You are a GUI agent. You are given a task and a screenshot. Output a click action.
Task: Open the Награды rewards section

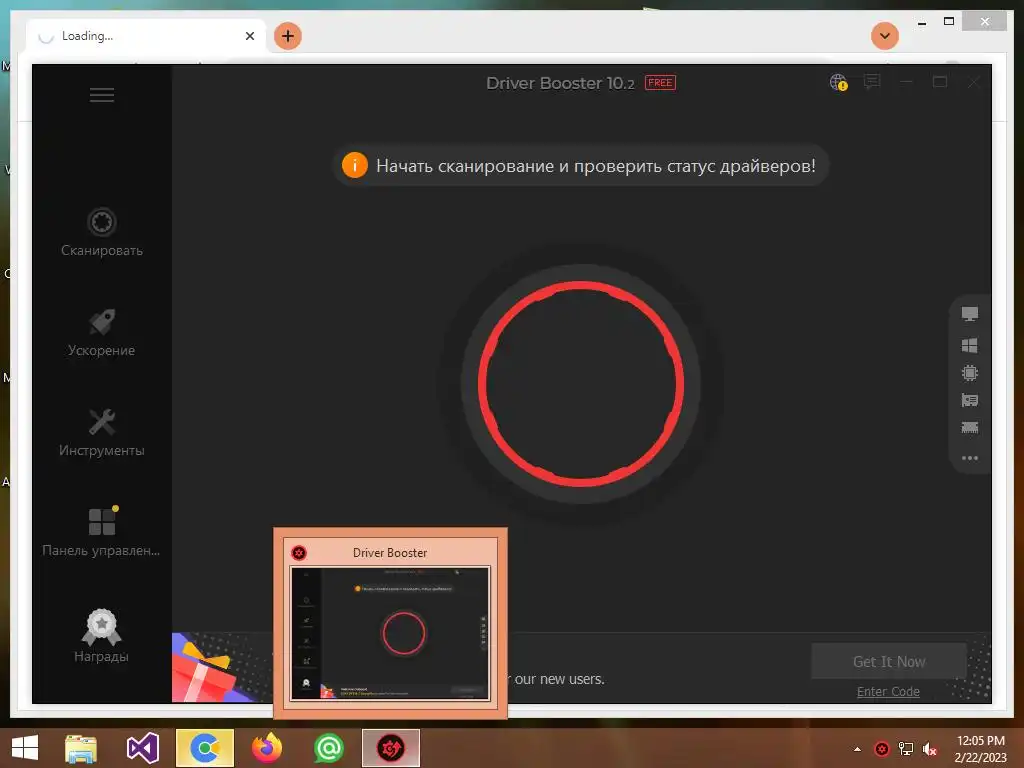click(102, 635)
